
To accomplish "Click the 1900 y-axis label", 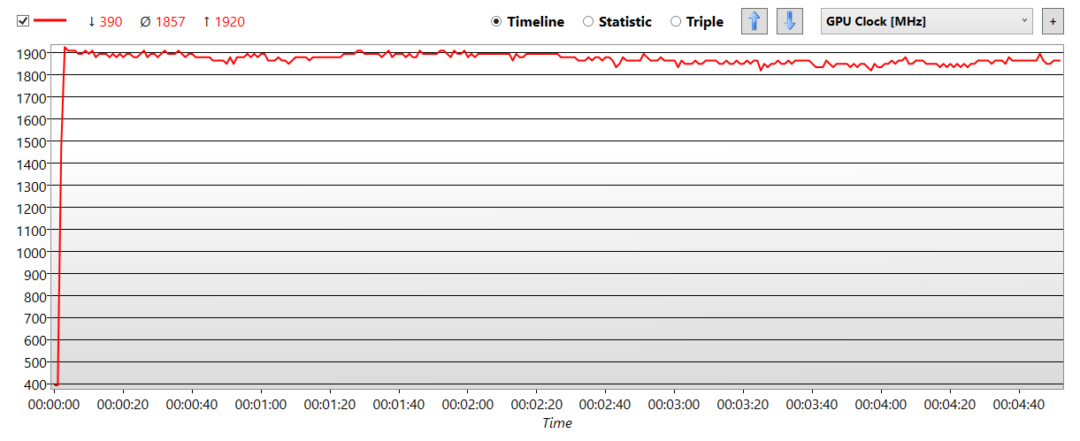I will coord(34,54).
